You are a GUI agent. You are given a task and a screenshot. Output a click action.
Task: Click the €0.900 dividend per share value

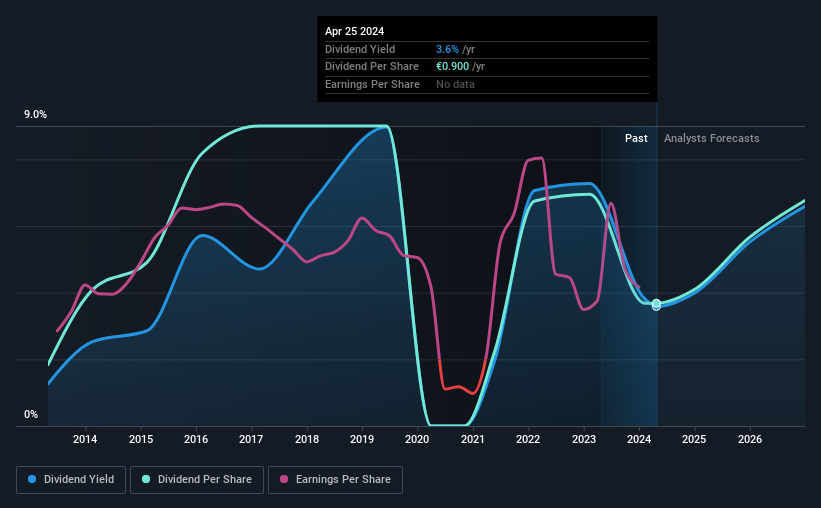pos(452,67)
